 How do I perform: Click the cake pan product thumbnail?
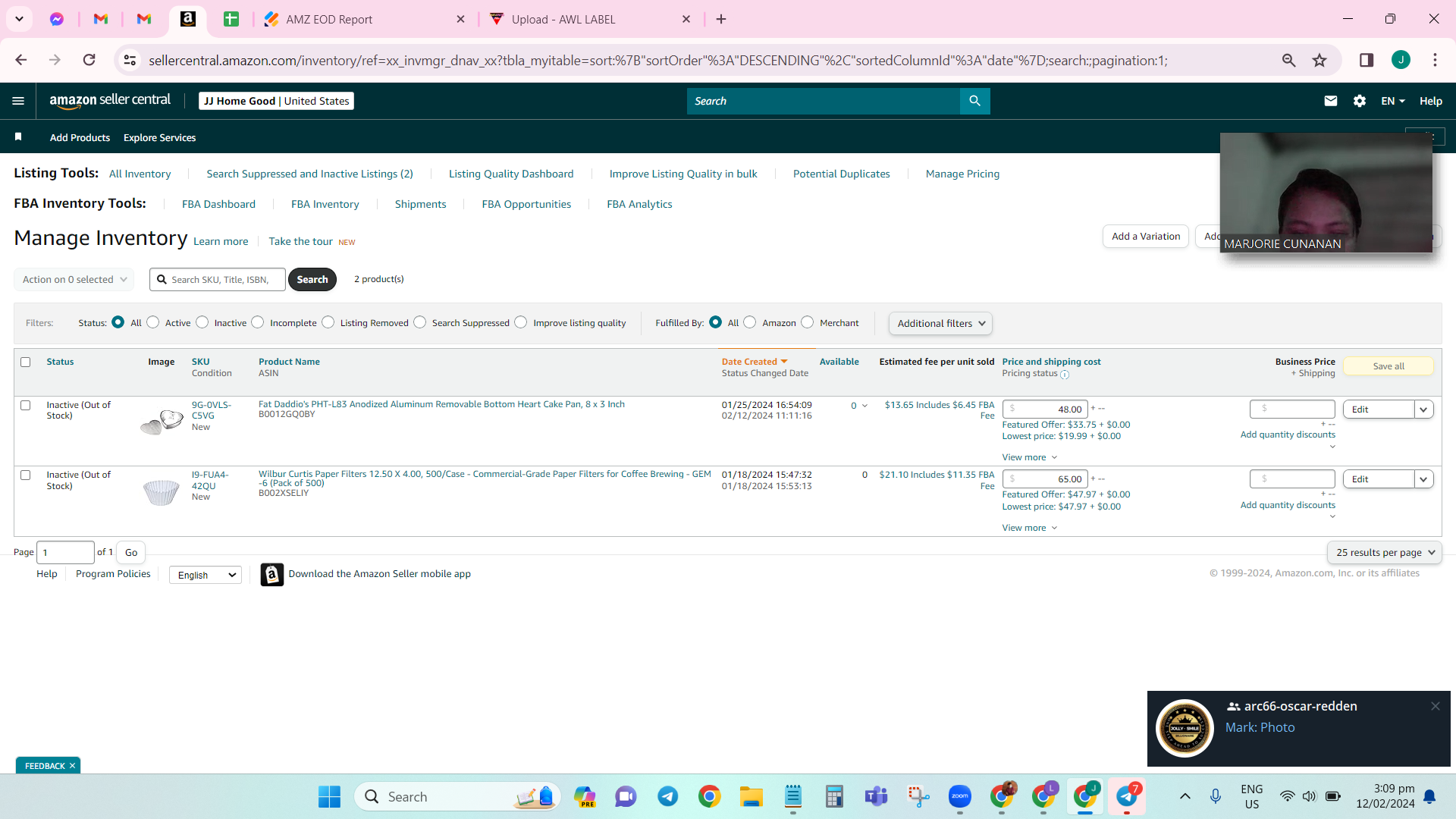(x=162, y=421)
